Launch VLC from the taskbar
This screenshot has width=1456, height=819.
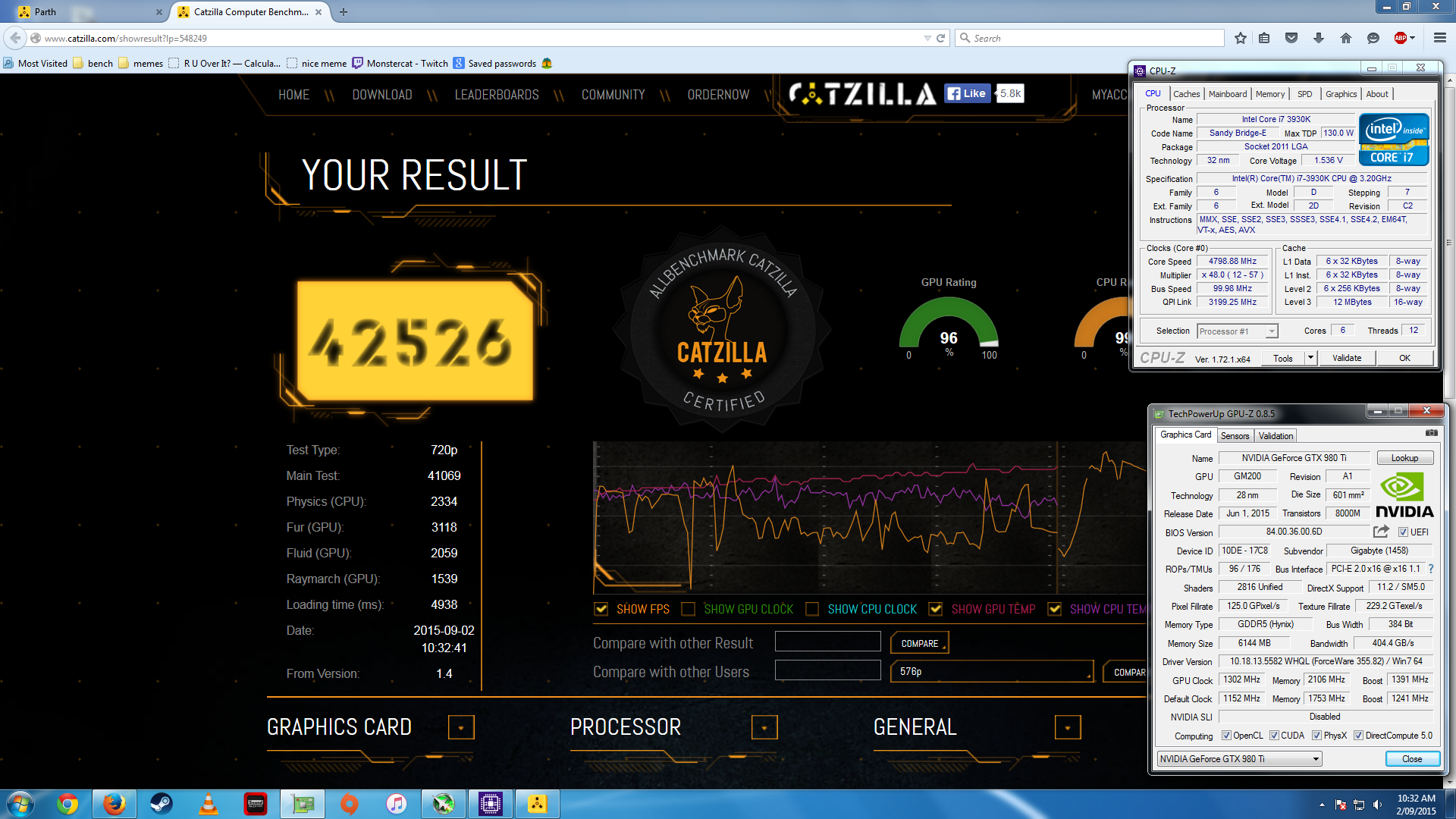[209, 804]
